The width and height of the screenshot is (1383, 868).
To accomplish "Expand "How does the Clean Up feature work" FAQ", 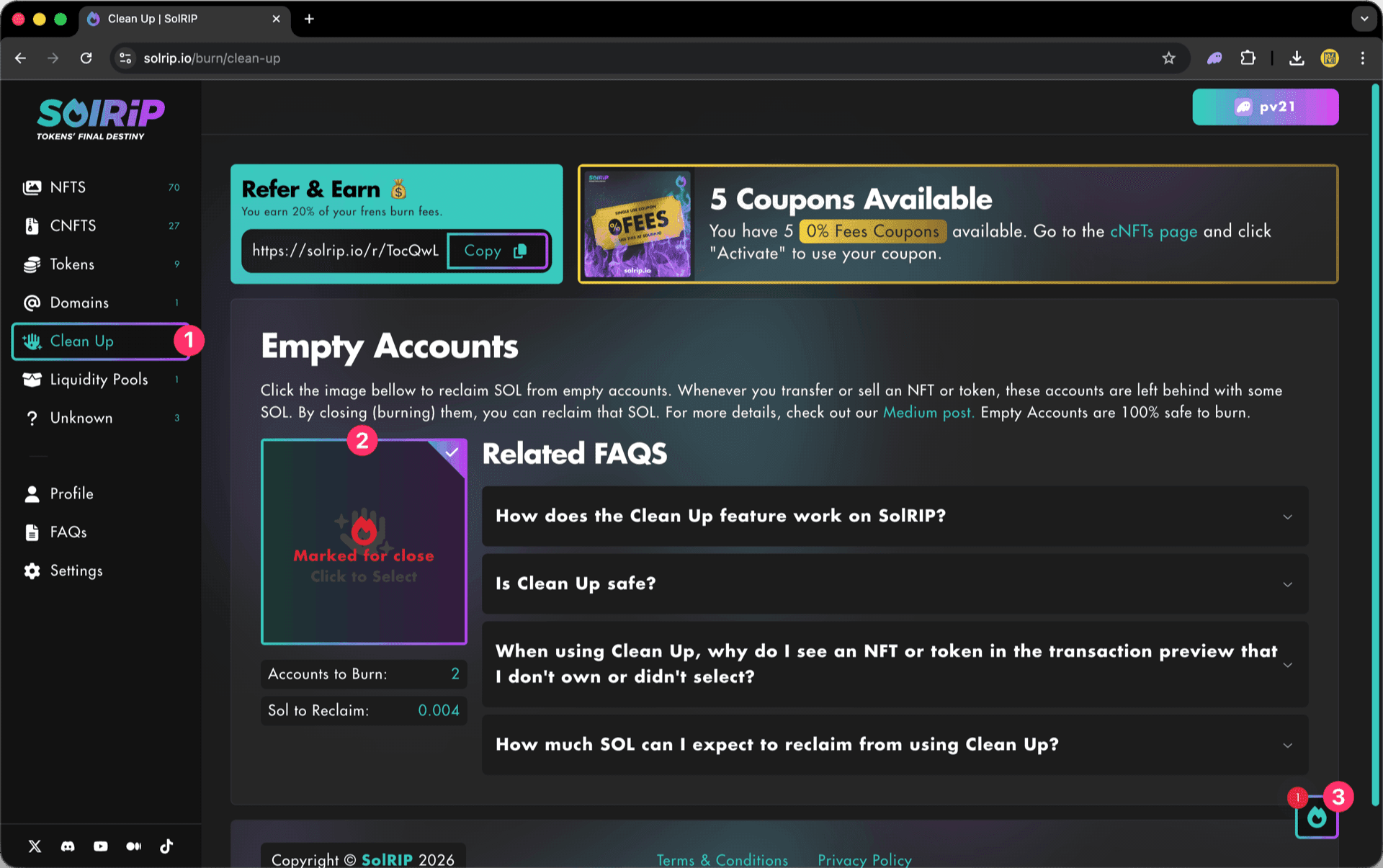I will click(x=895, y=516).
